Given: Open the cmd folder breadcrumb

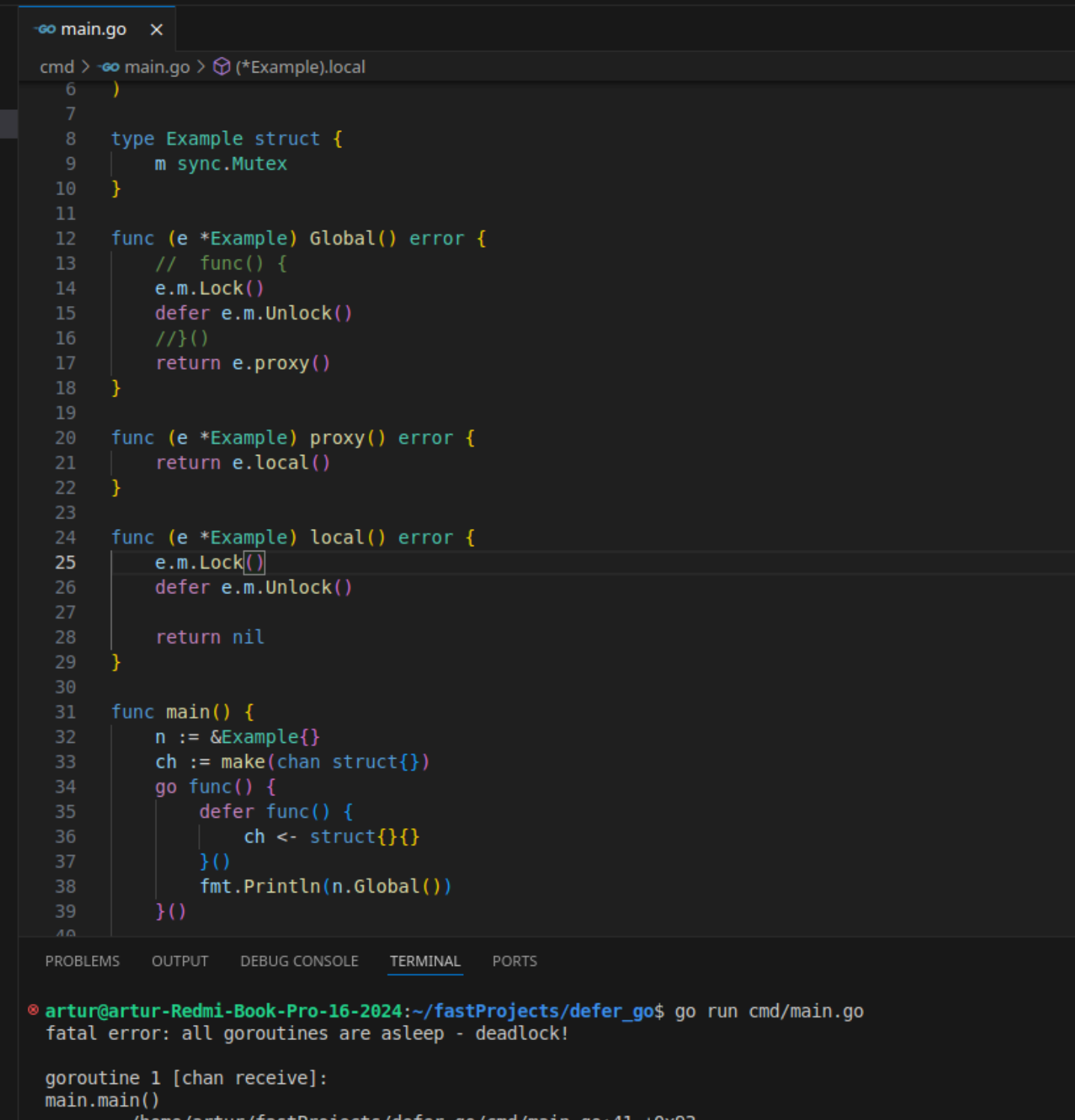Looking at the screenshot, I should click(57, 67).
